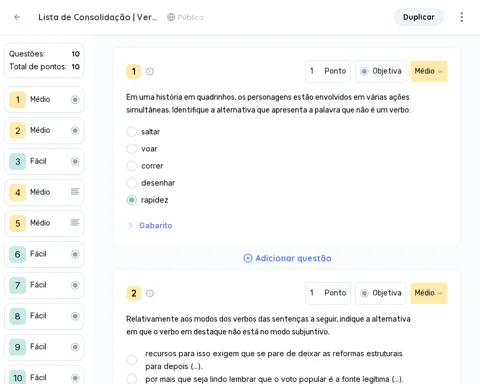Click the objective type icon in sidebar row 7
This screenshot has width=480, height=384.
point(75,285)
